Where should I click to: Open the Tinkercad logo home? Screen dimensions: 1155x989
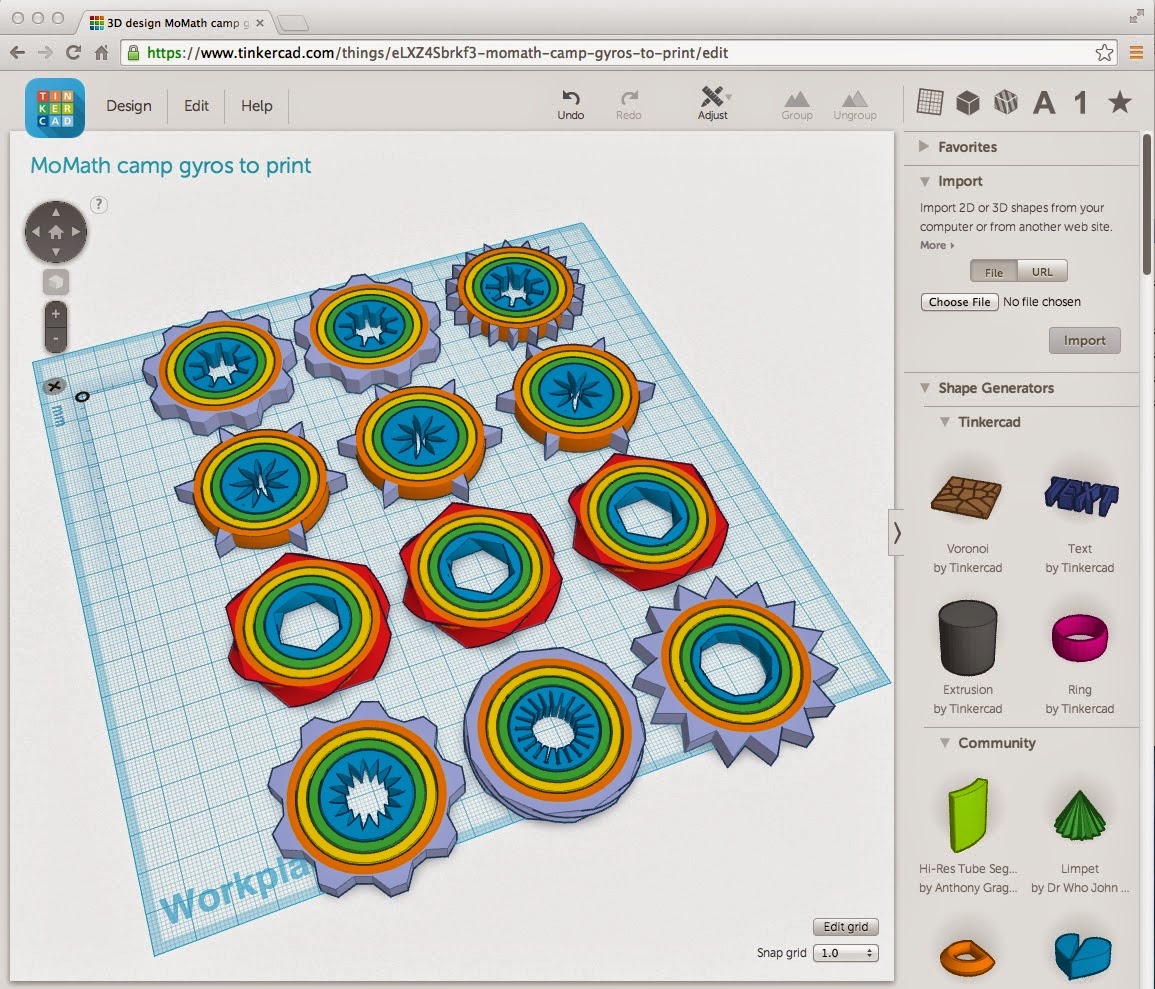pyautogui.click(x=55, y=108)
